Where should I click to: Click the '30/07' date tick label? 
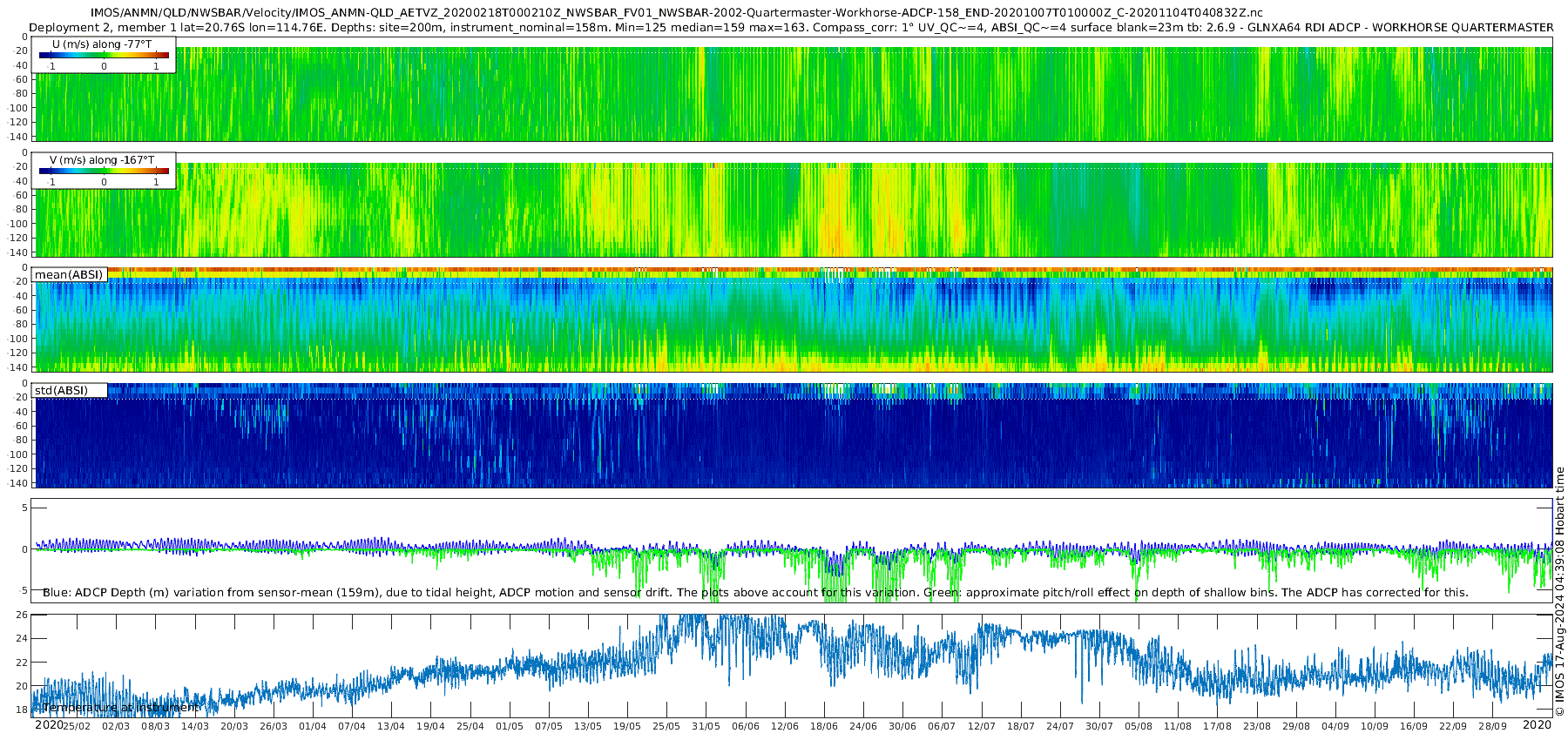pos(1099,726)
